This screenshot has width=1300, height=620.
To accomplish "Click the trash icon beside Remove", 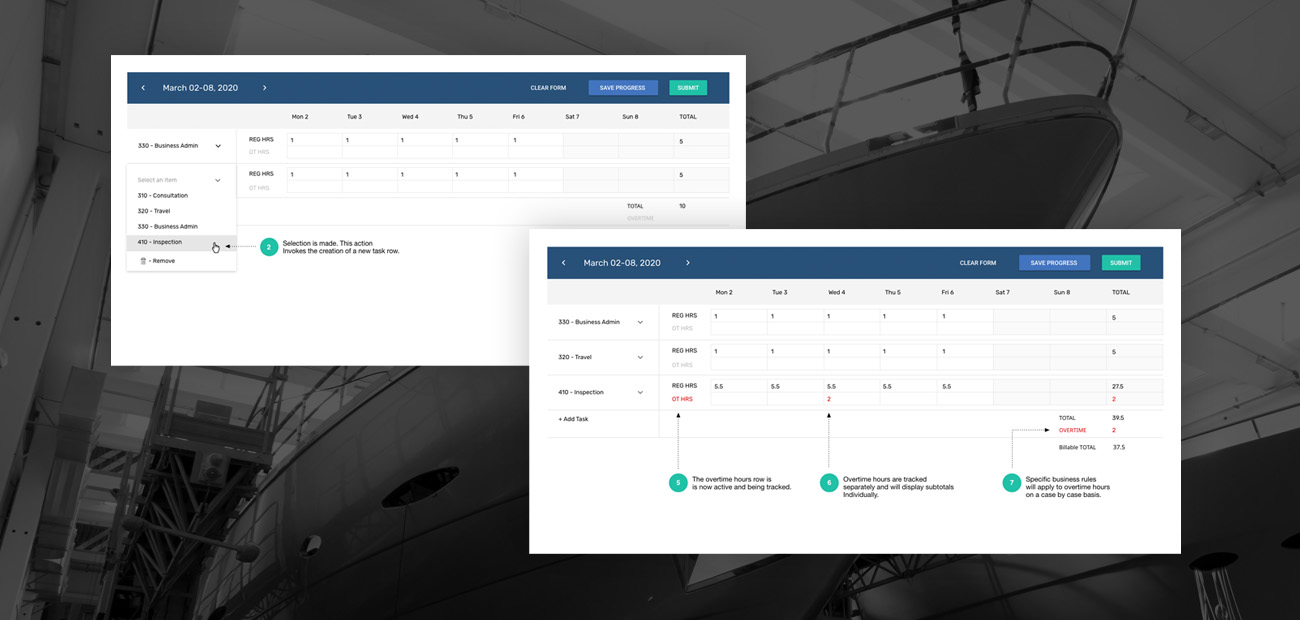I will [x=143, y=261].
